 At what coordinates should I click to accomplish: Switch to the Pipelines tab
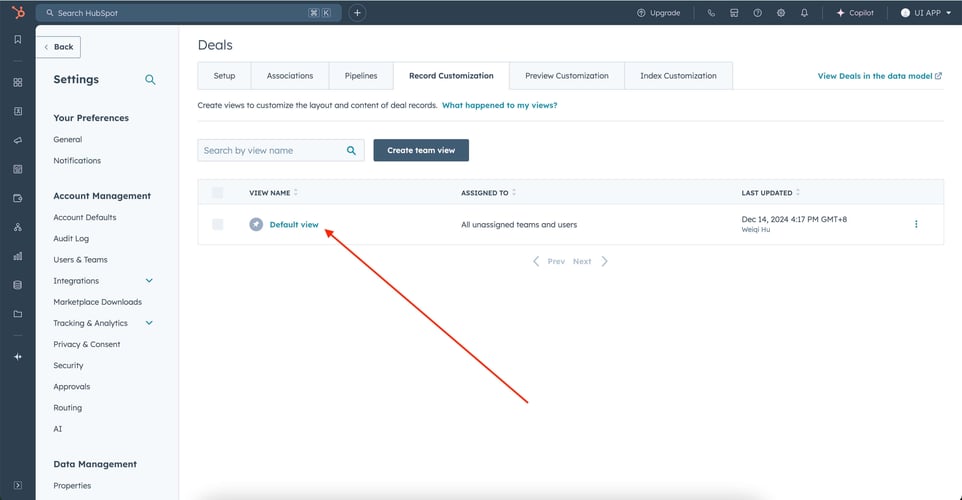click(x=361, y=75)
